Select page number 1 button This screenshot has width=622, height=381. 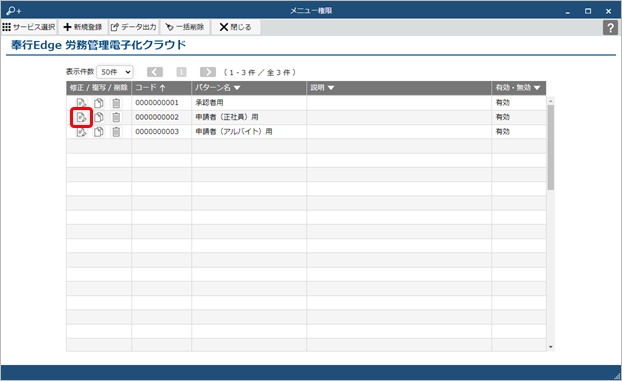(181, 72)
